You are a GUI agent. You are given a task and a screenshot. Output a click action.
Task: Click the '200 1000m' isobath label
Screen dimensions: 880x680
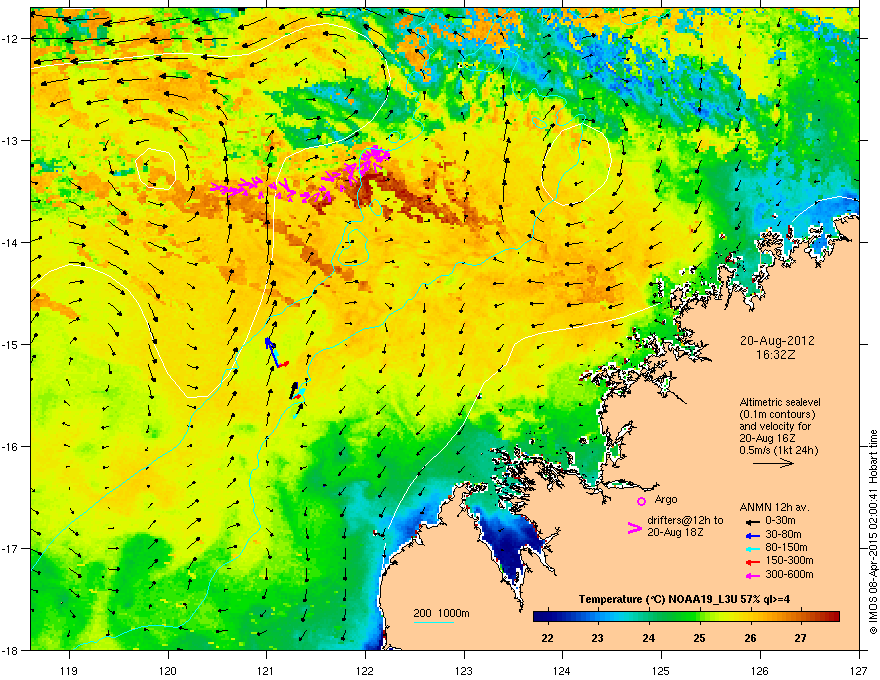point(441,613)
